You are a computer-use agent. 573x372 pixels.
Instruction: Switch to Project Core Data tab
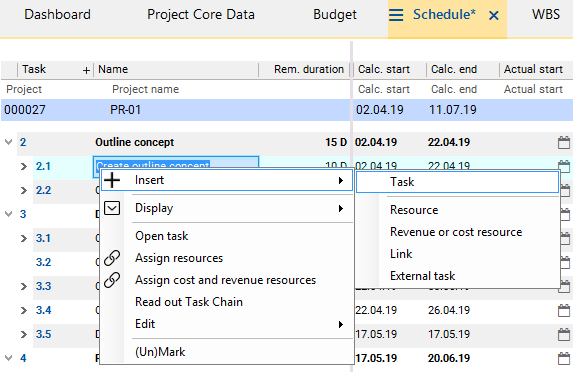click(x=201, y=15)
